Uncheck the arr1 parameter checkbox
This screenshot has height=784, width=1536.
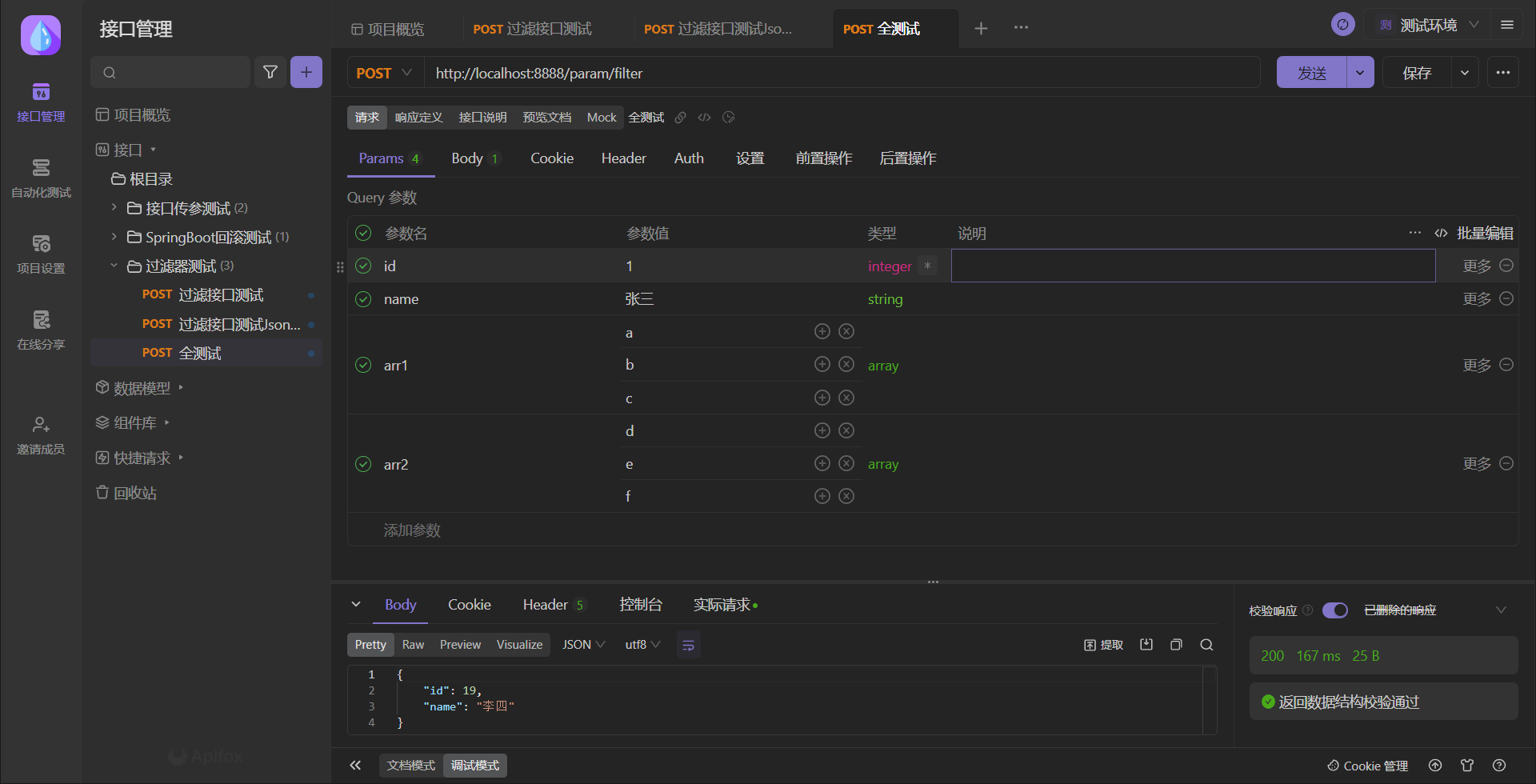pyautogui.click(x=363, y=365)
